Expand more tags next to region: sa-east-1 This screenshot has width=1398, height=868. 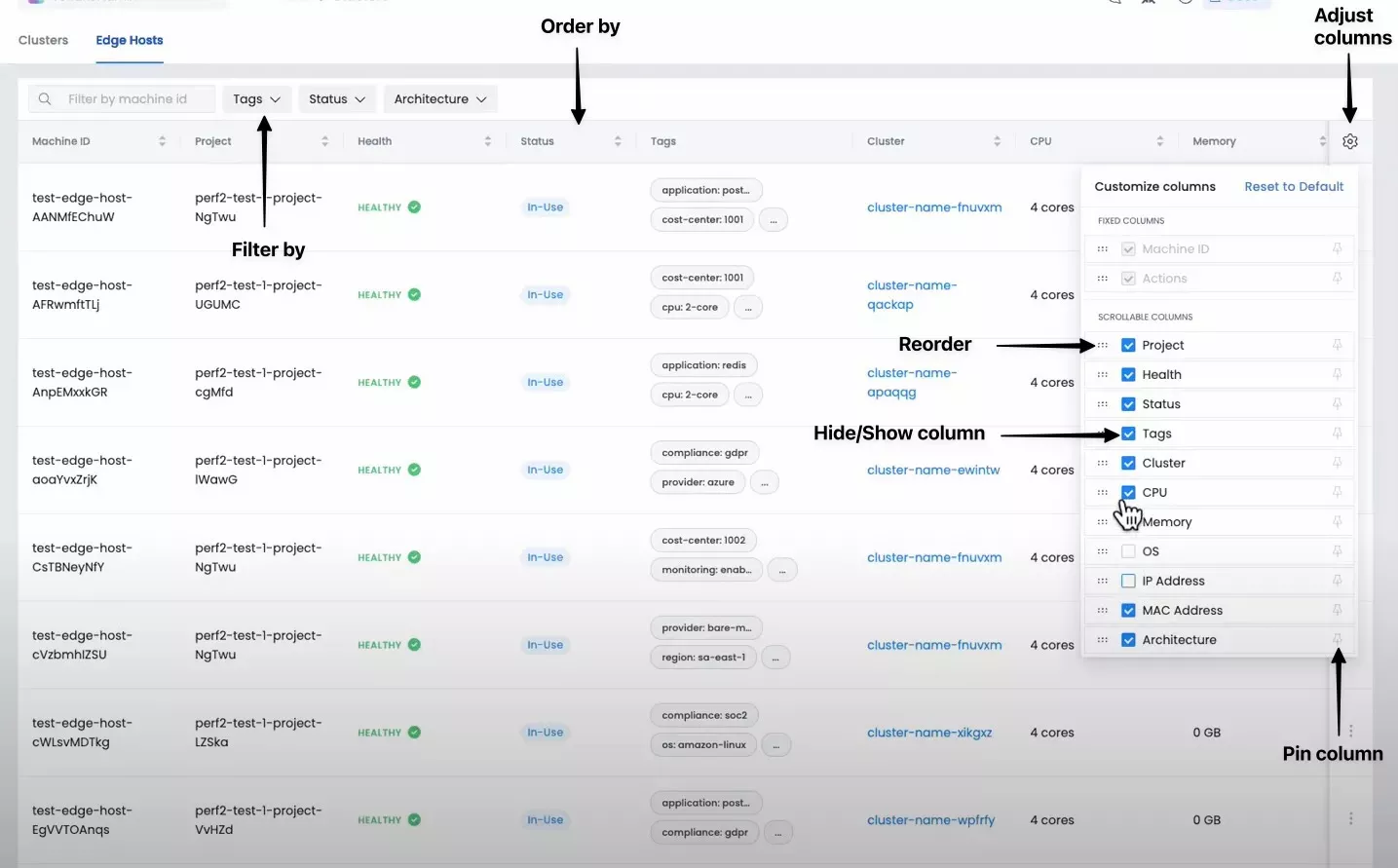point(775,658)
